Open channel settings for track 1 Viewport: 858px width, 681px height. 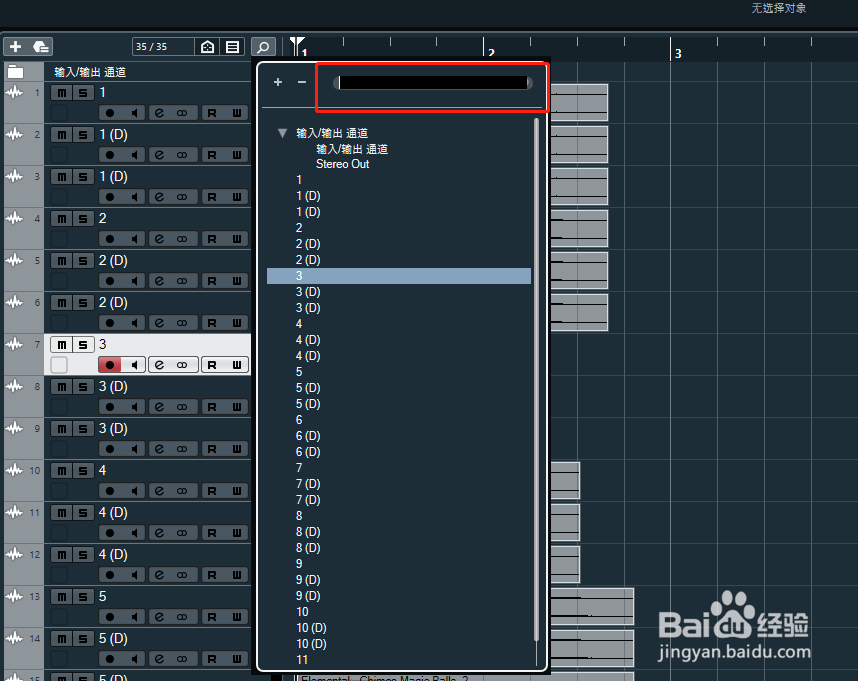[x=159, y=113]
